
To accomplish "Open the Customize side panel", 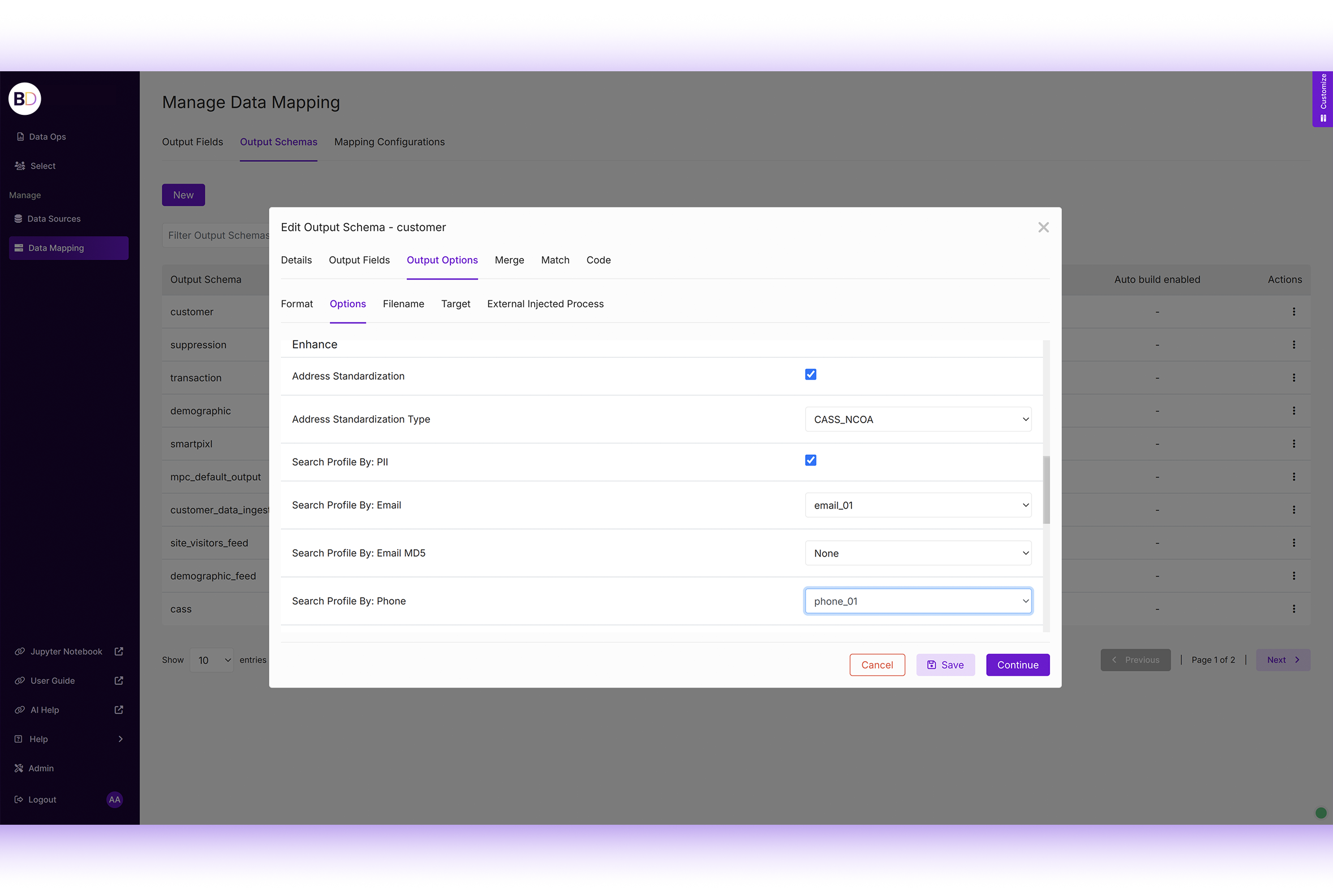I will (x=1323, y=98).
